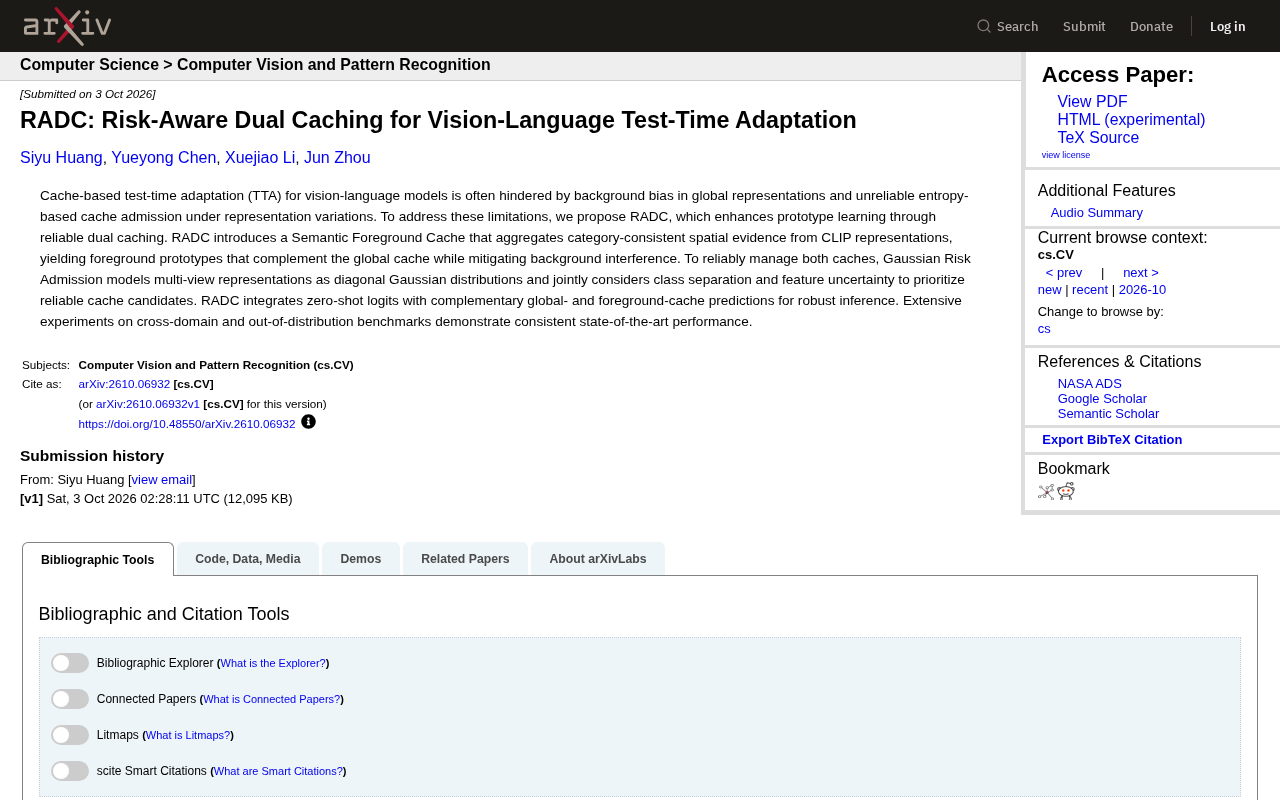This screenshot has height=800, width=1280.
Task: Click Donate in top bar
Action: (1151, 26)
